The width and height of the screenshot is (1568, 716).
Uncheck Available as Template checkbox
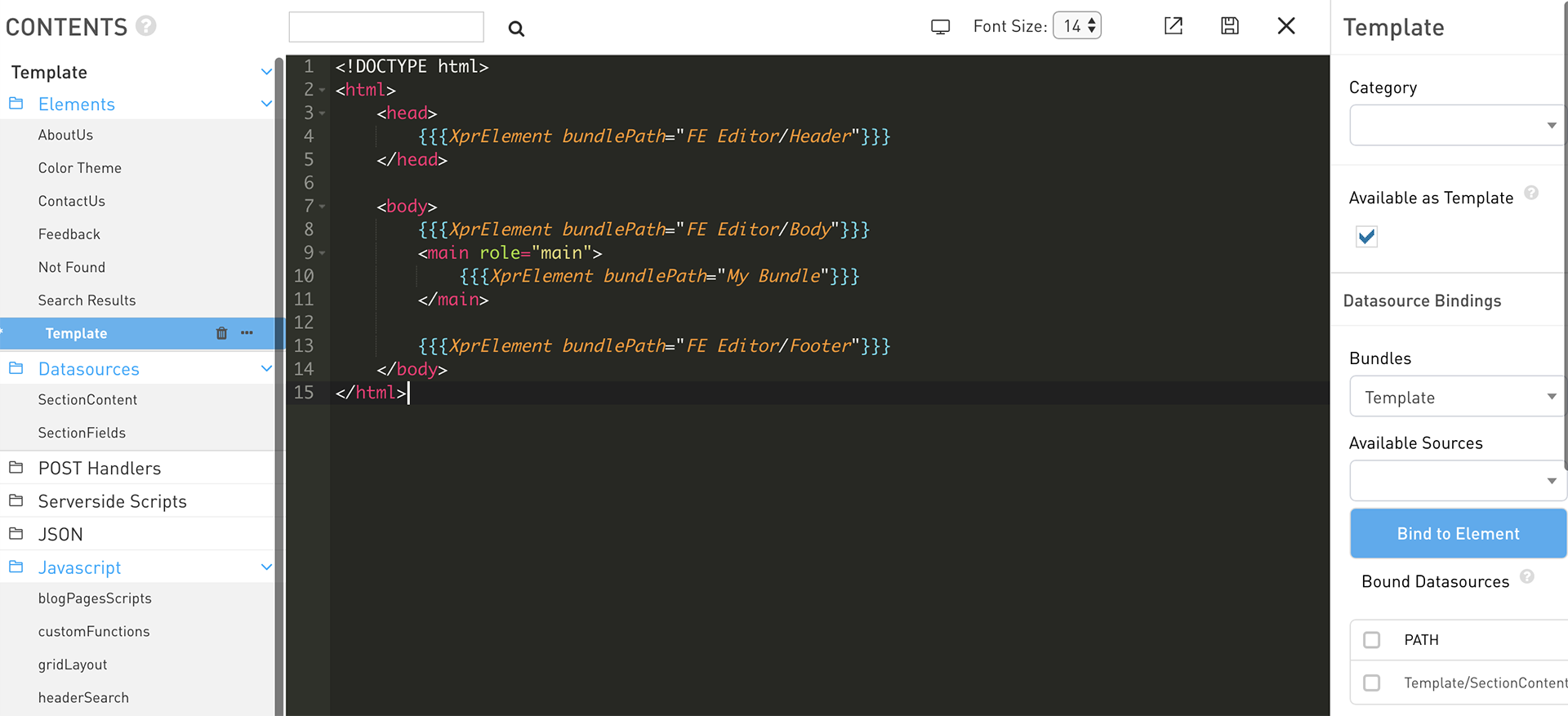pyautogui.click(x=1366, y=237)
